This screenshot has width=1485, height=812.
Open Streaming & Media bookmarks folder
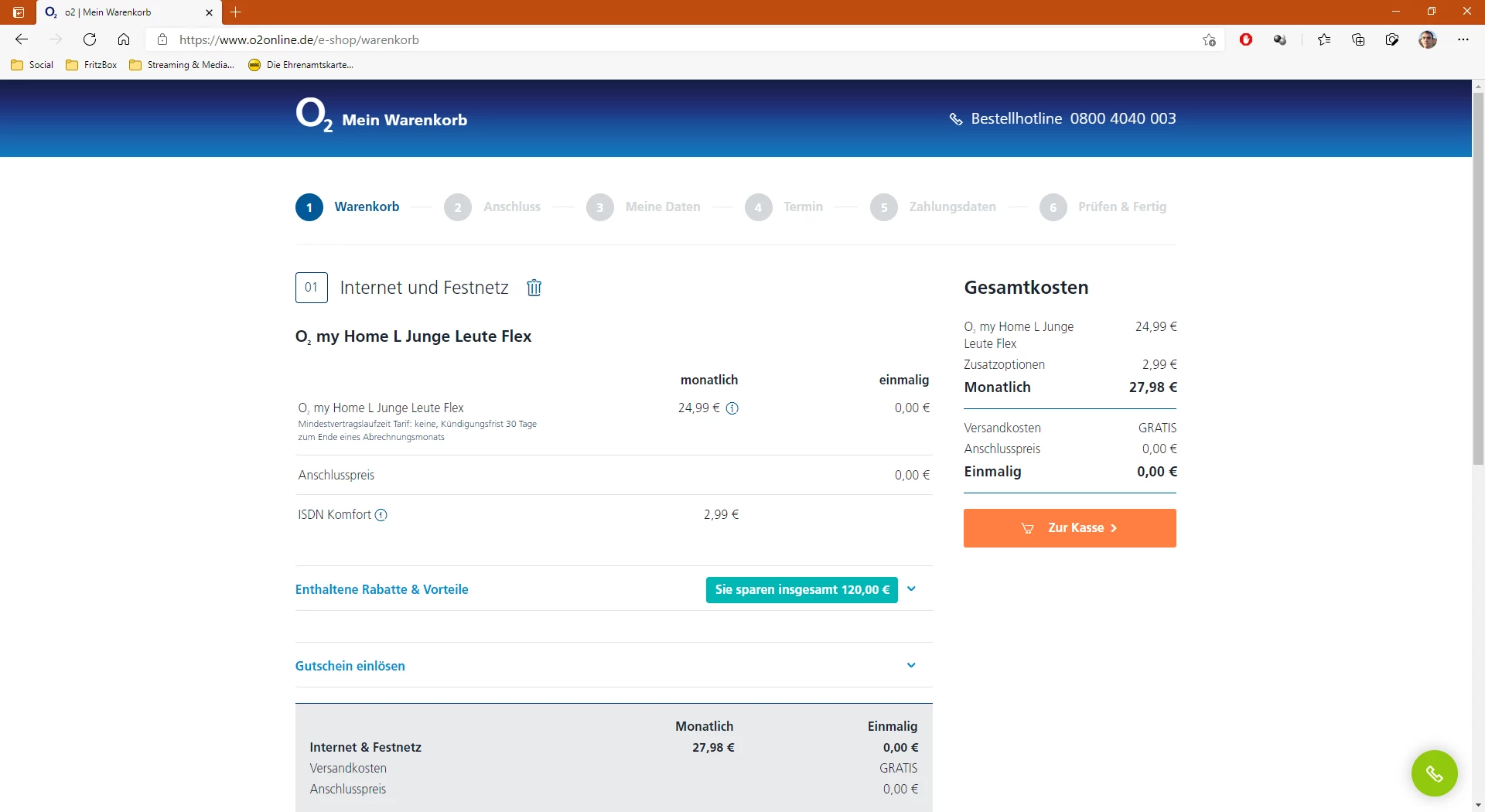(182, 65)
